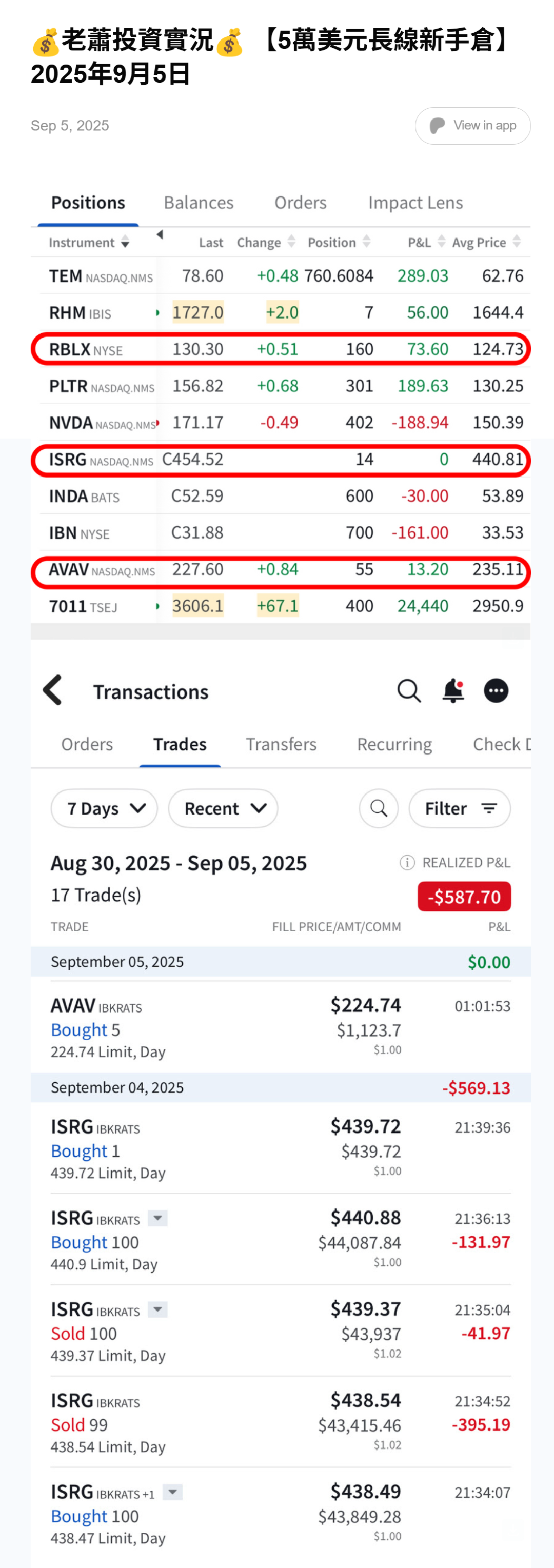Open search in Transactions header
This screenshot has height=1568, width=554.
coord(408,691)
